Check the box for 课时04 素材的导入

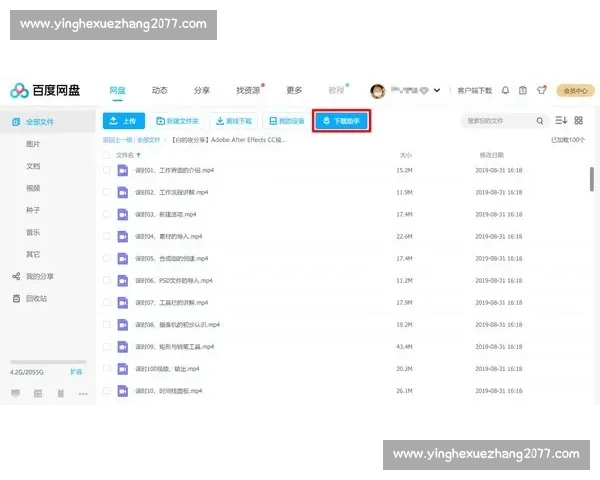107,236
